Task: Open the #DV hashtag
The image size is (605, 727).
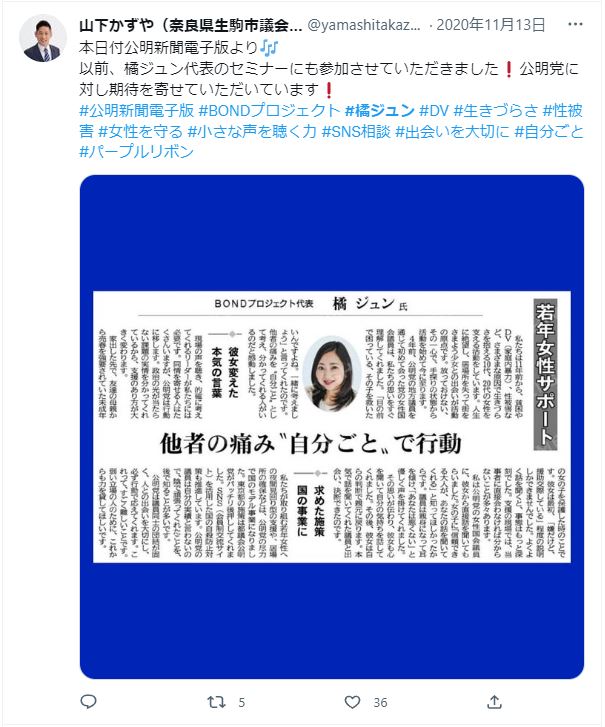Action: (434, 111)
